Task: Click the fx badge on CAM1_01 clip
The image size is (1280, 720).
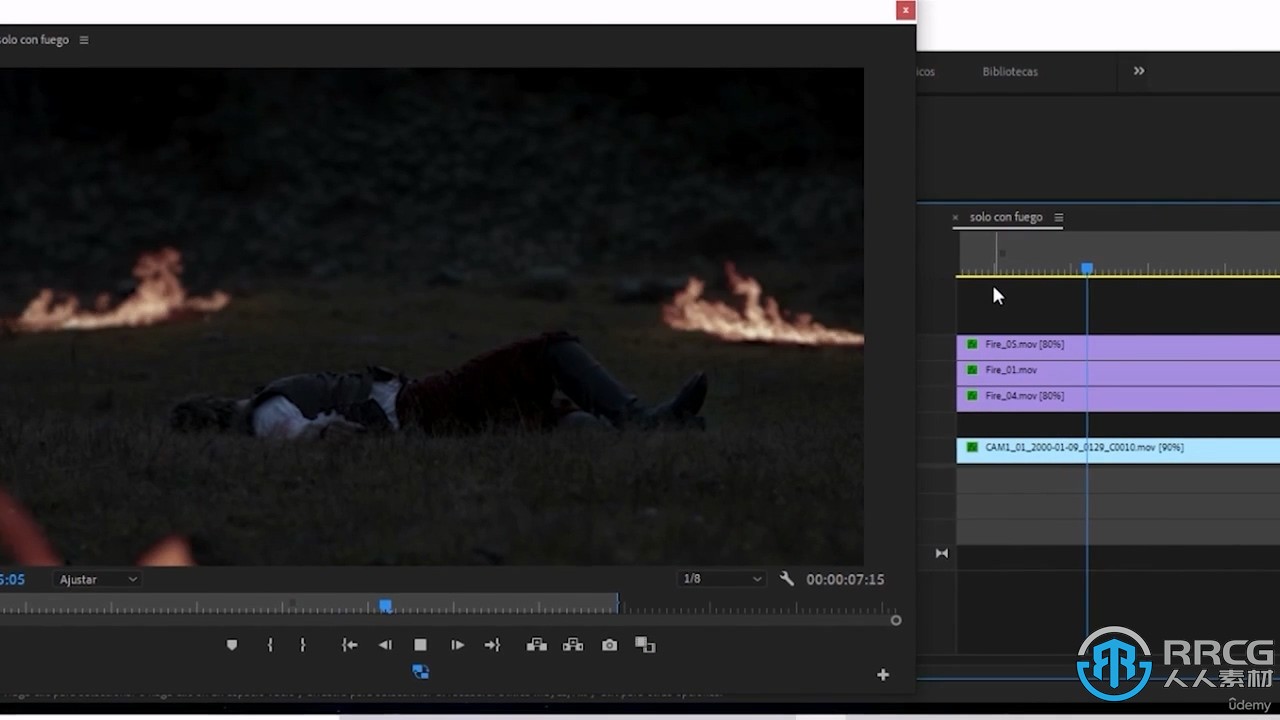Action: [x=972, y=447]
